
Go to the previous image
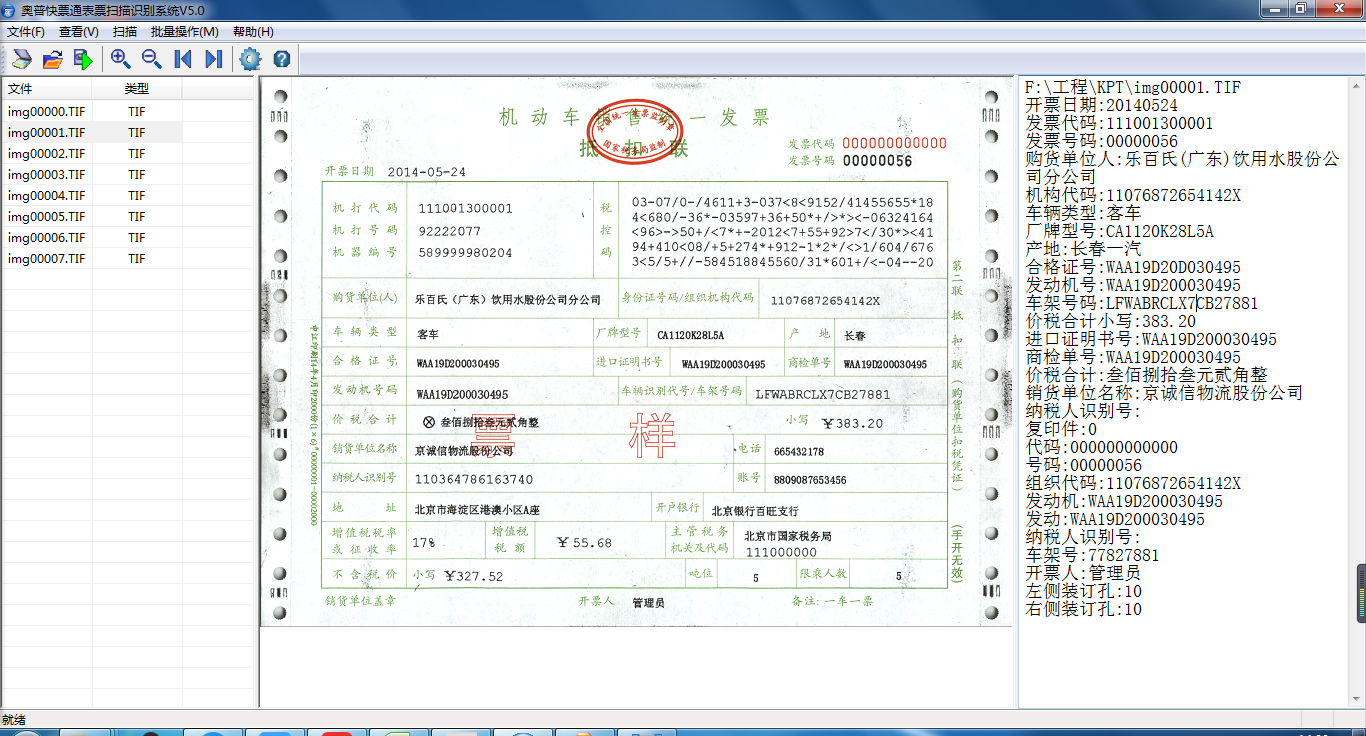pyautogui.click(x=183, y=59)
